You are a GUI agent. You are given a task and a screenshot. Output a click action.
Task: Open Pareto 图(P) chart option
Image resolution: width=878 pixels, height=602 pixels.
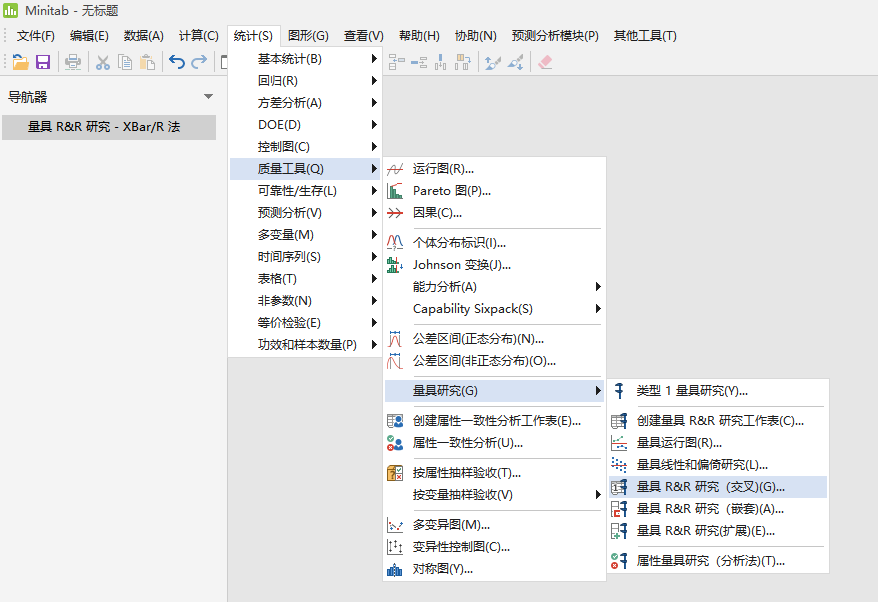(451, 191)
